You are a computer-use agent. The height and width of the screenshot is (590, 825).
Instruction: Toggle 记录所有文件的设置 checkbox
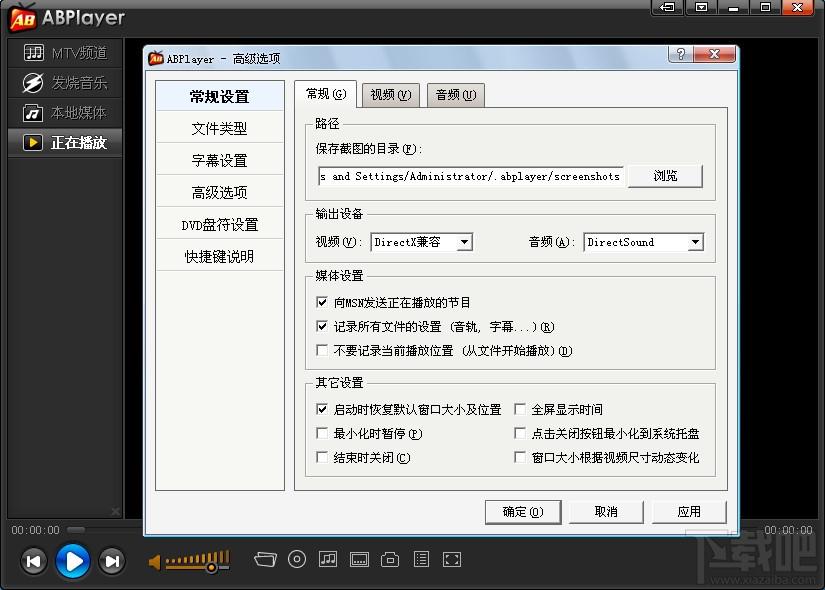pyautogui.click(x=322, y=326)
